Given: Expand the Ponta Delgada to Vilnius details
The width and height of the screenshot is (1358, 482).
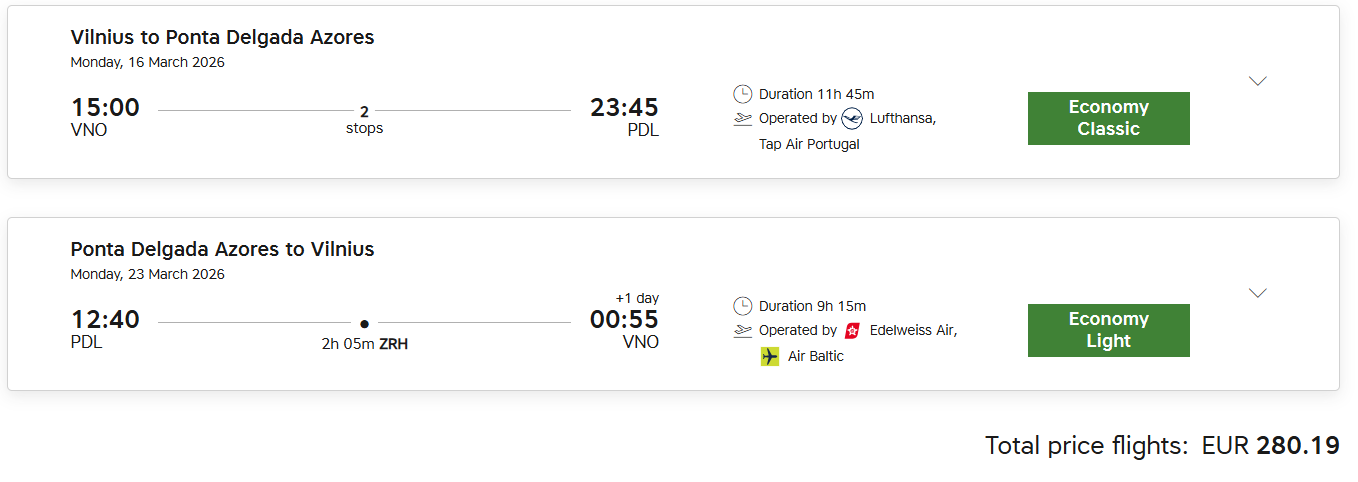Looking at the screenshot, I should tap(1258, 293).
